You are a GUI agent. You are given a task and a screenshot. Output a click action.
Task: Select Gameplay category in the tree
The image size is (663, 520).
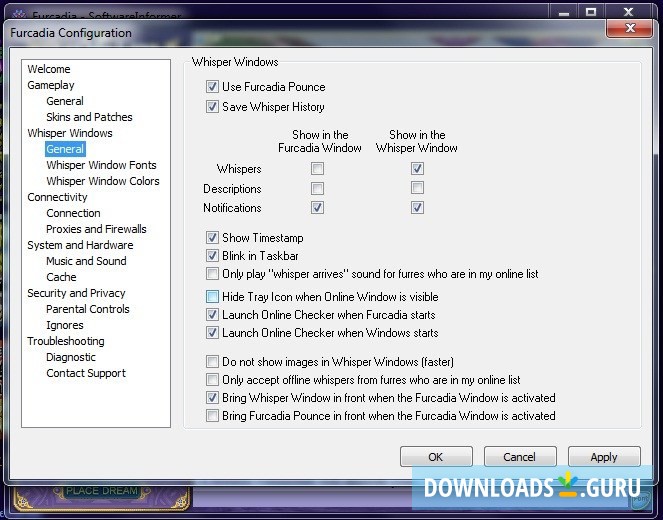(51, 85)
